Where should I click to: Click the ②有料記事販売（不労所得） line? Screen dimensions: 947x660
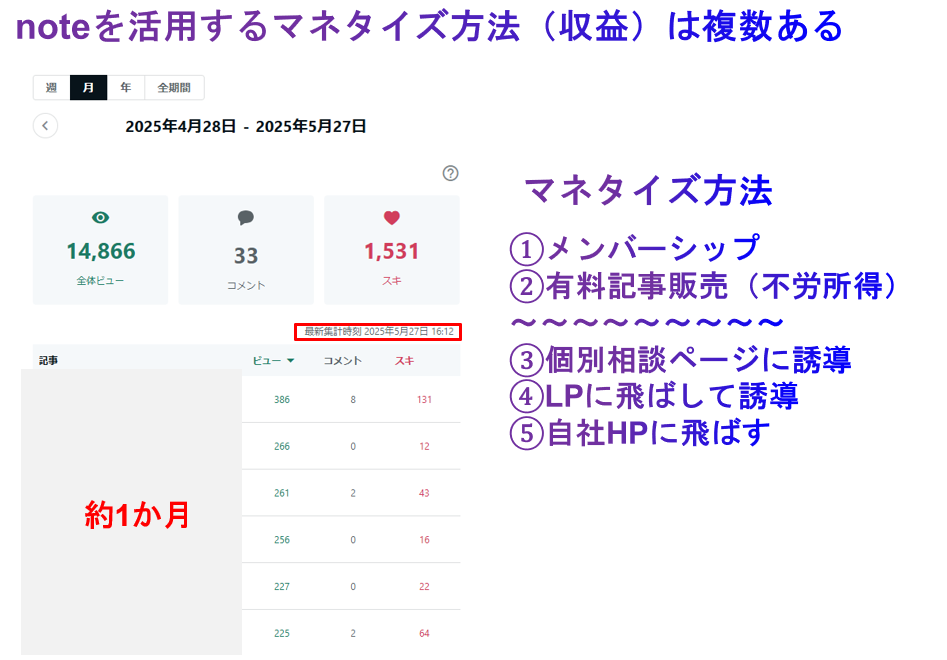click(706, 286)
